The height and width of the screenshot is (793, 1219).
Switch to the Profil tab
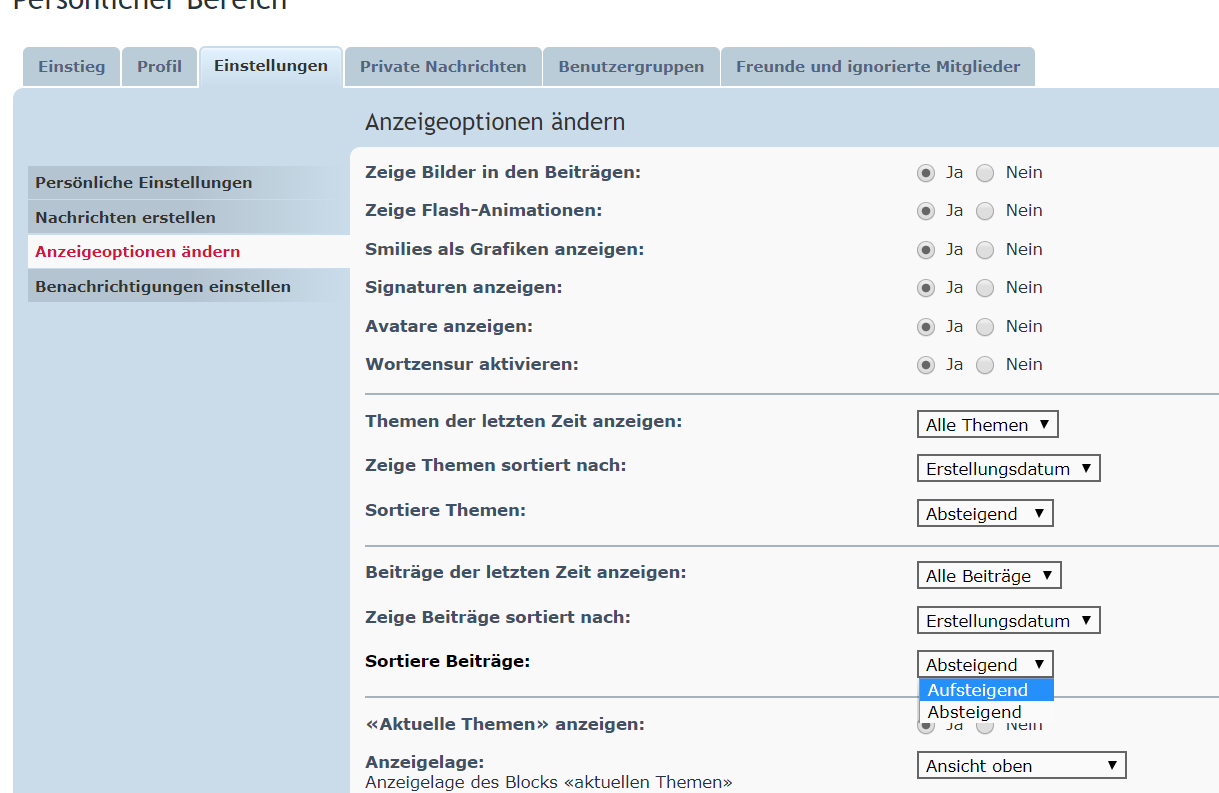(159, 67)
